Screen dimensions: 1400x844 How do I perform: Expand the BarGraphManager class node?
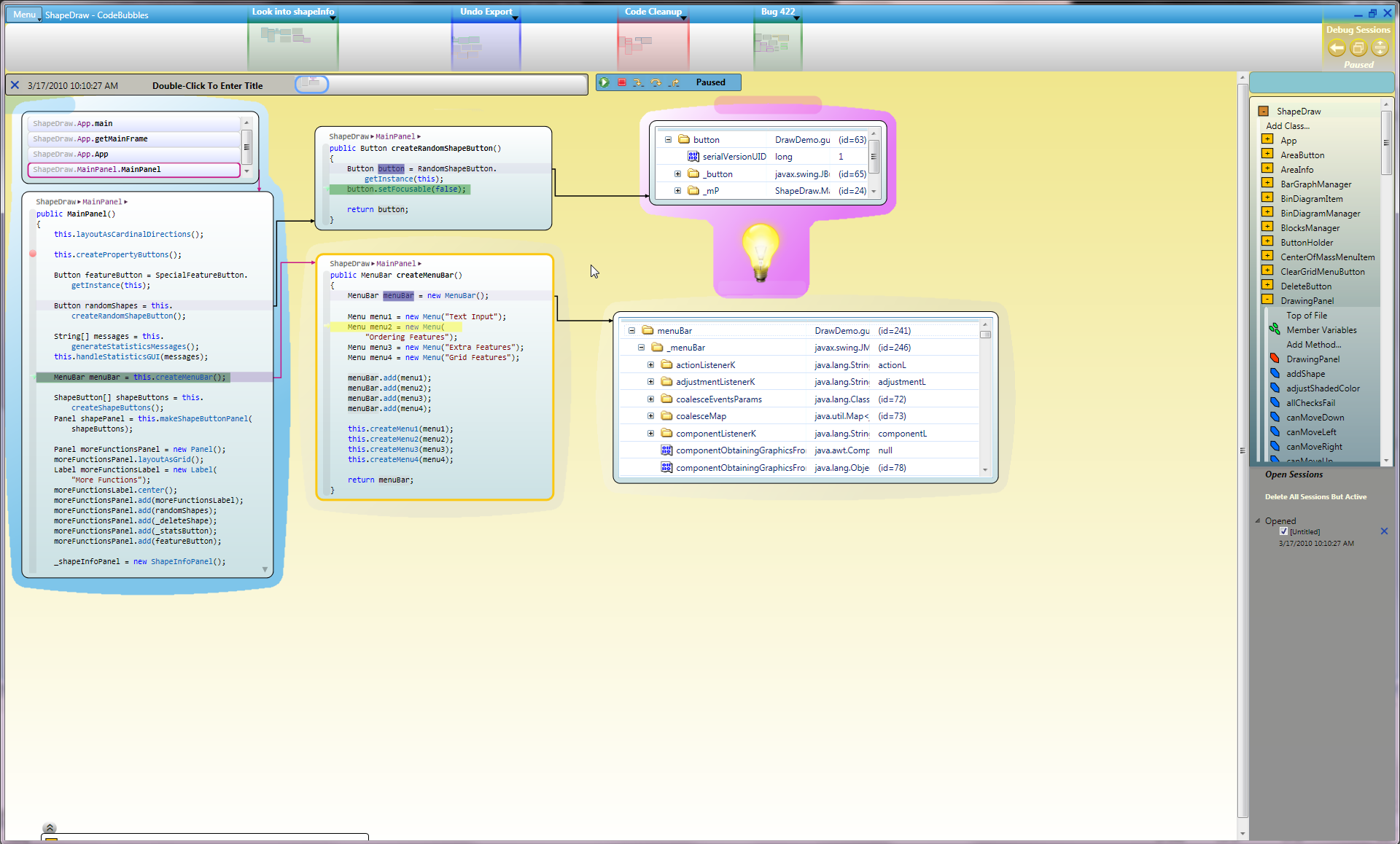click(1267, 183)
